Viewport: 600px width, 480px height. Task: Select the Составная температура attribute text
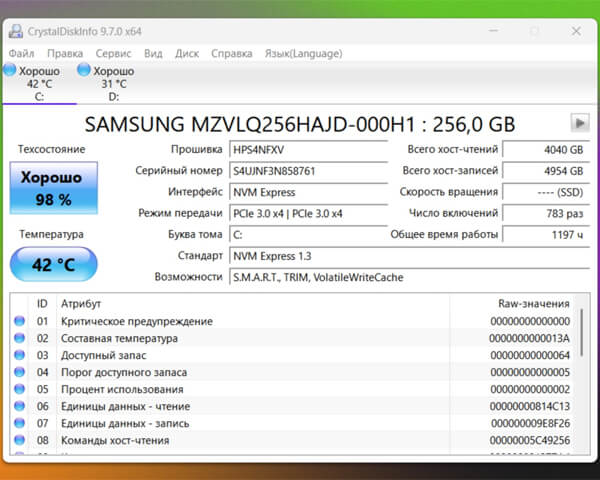coord(119,338)
